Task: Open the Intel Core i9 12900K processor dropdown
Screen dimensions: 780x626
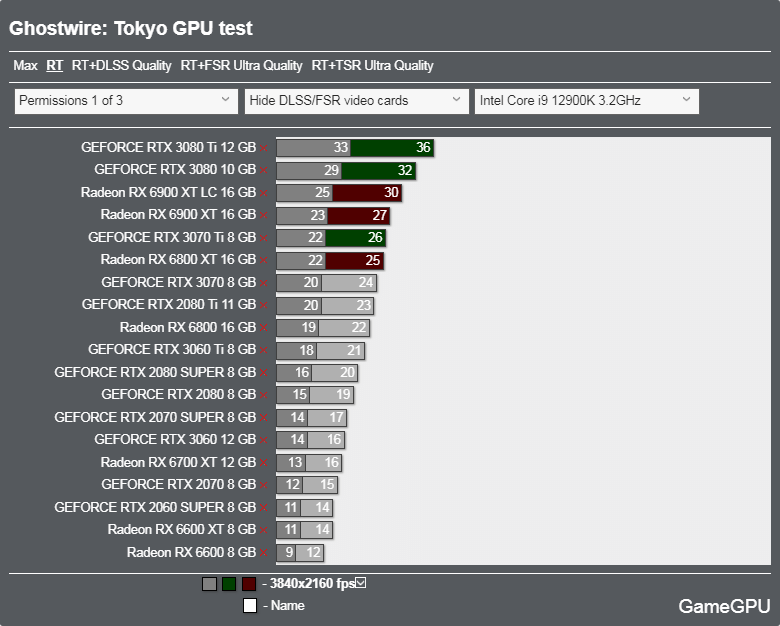Action: (586, 101)
